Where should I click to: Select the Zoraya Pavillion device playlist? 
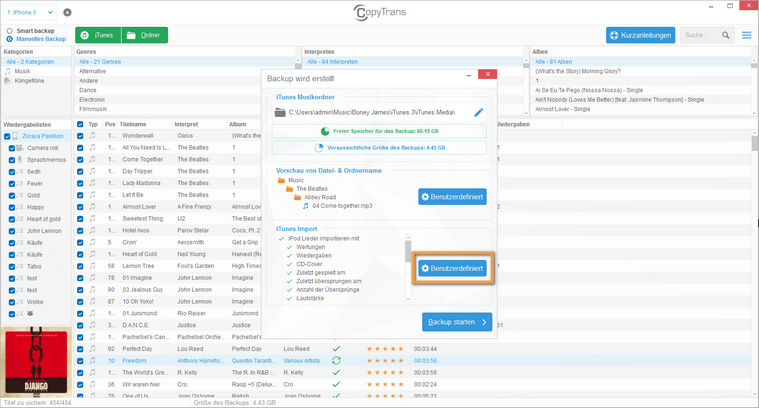tap(43, 136)
